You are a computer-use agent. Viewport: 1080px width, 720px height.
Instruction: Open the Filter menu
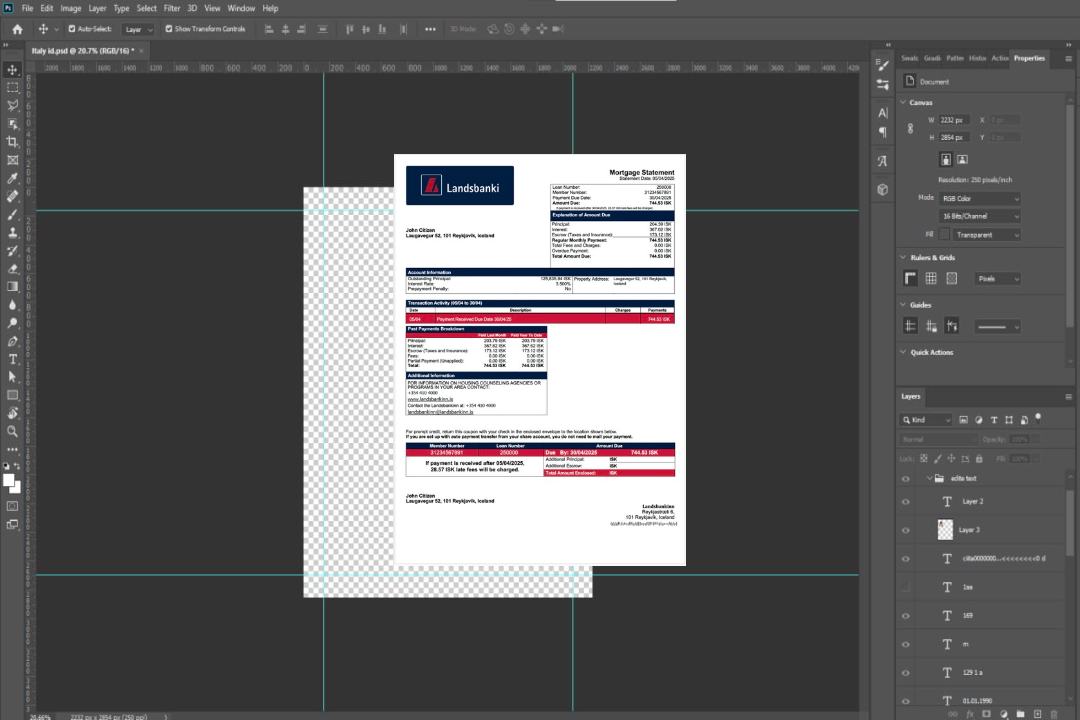172,8
